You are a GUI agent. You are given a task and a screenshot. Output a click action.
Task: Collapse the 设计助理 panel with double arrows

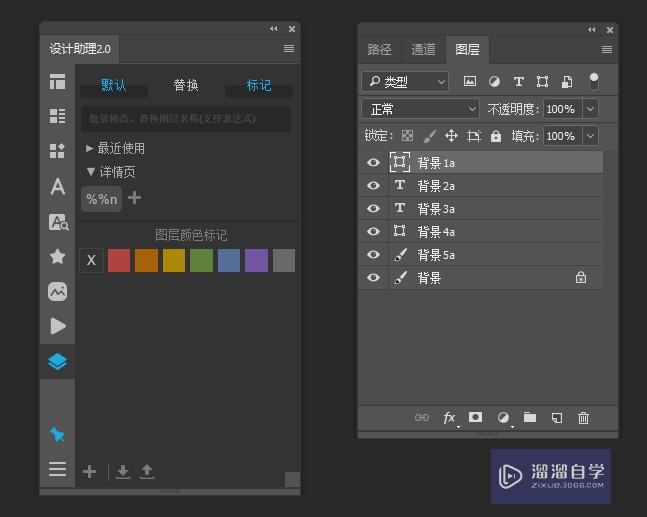coord(274,28)
